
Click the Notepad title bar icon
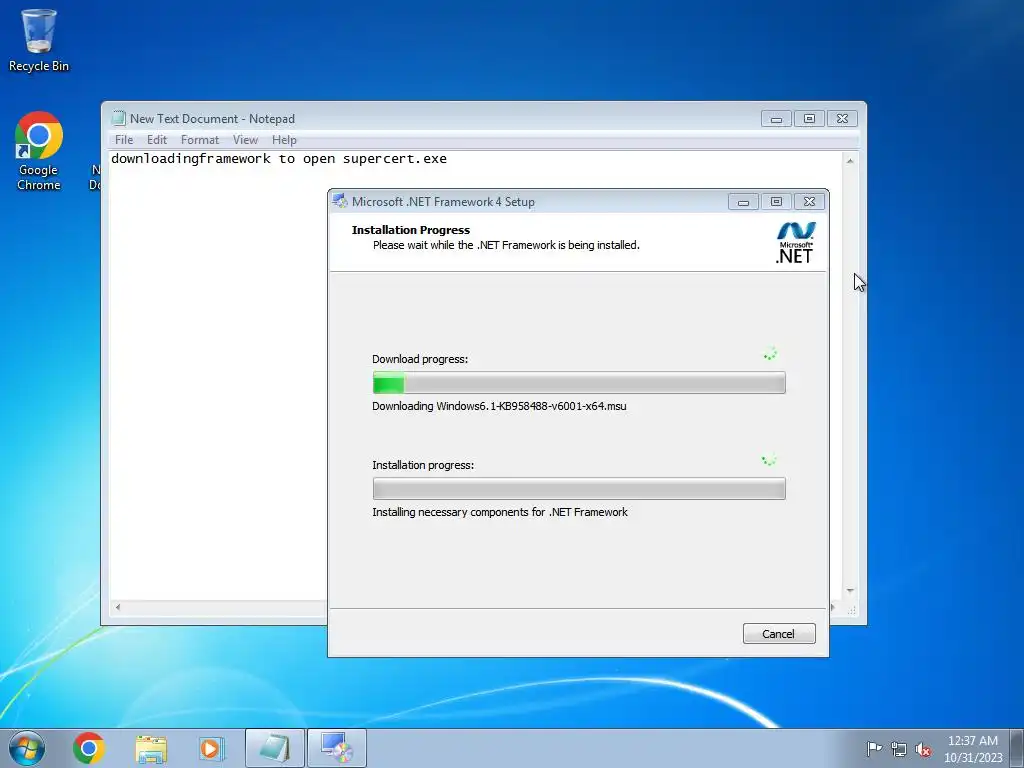point(118,118)
